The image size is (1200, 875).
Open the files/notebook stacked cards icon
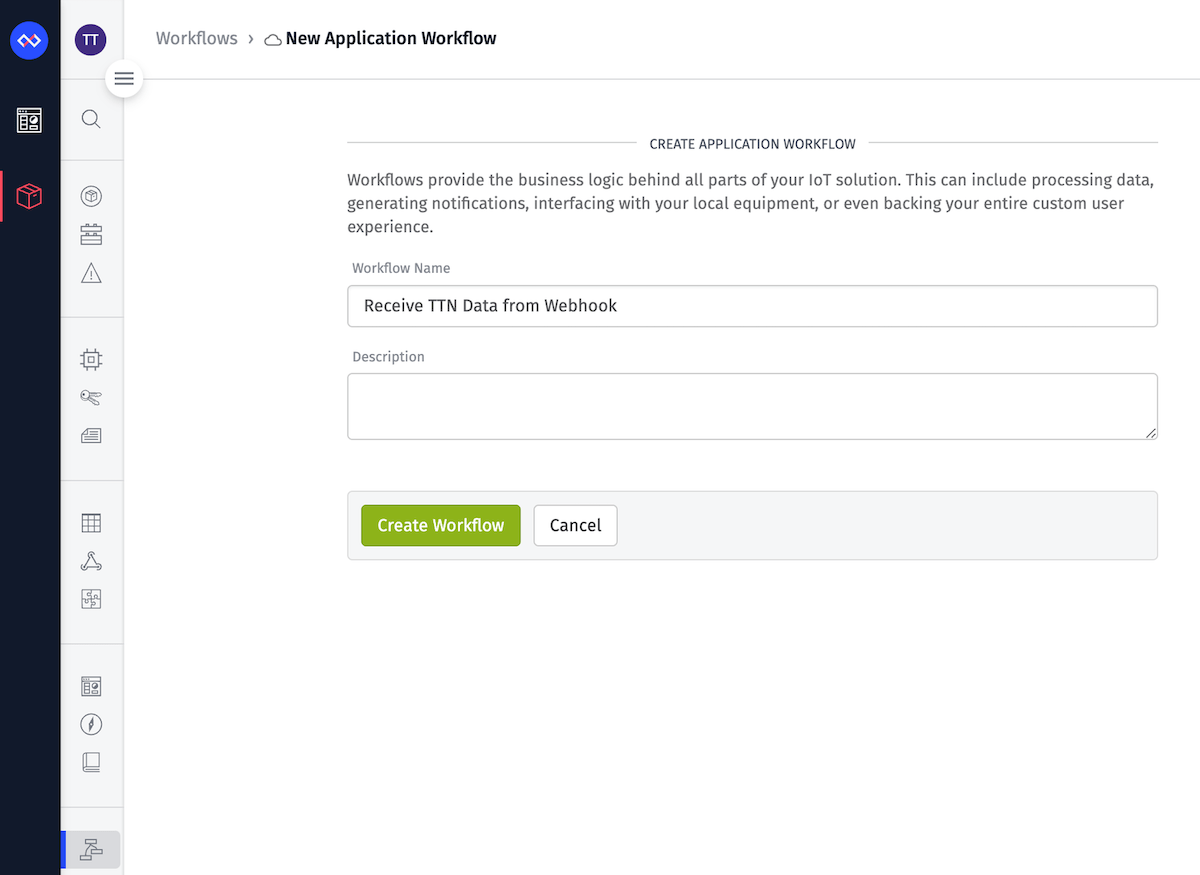point(91,436)
